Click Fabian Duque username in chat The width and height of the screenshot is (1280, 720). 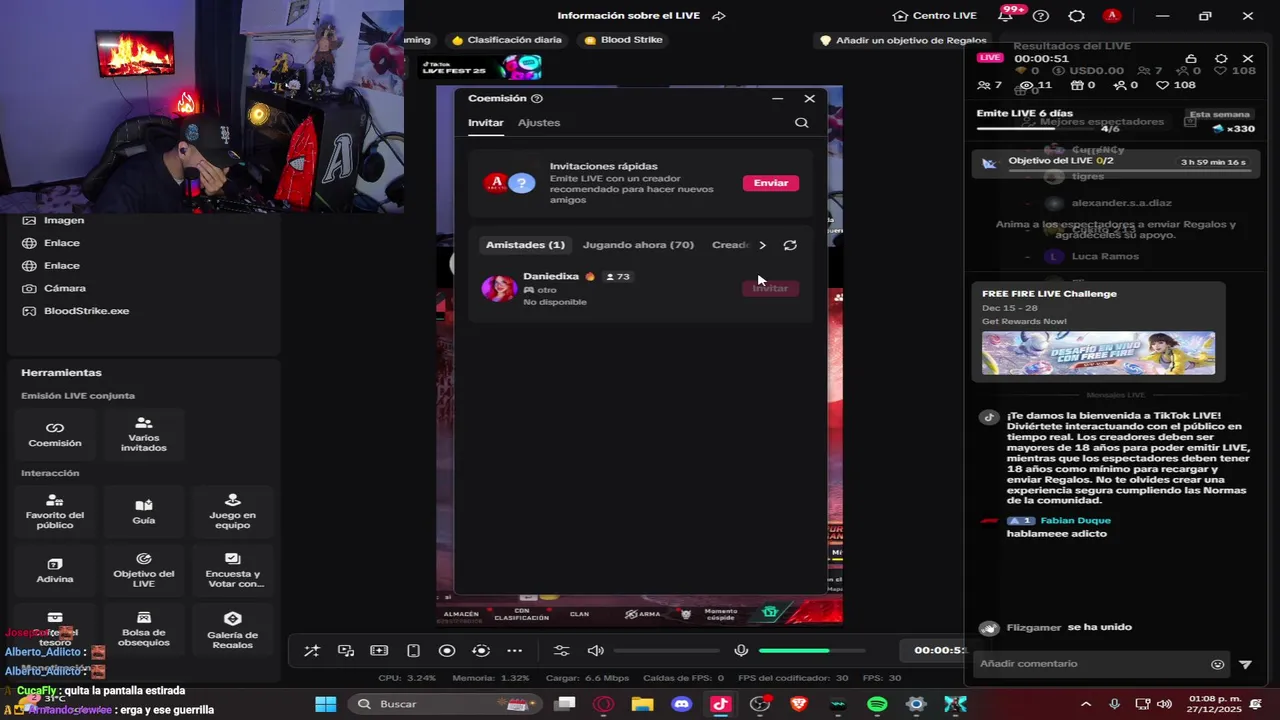(1075, 521)
